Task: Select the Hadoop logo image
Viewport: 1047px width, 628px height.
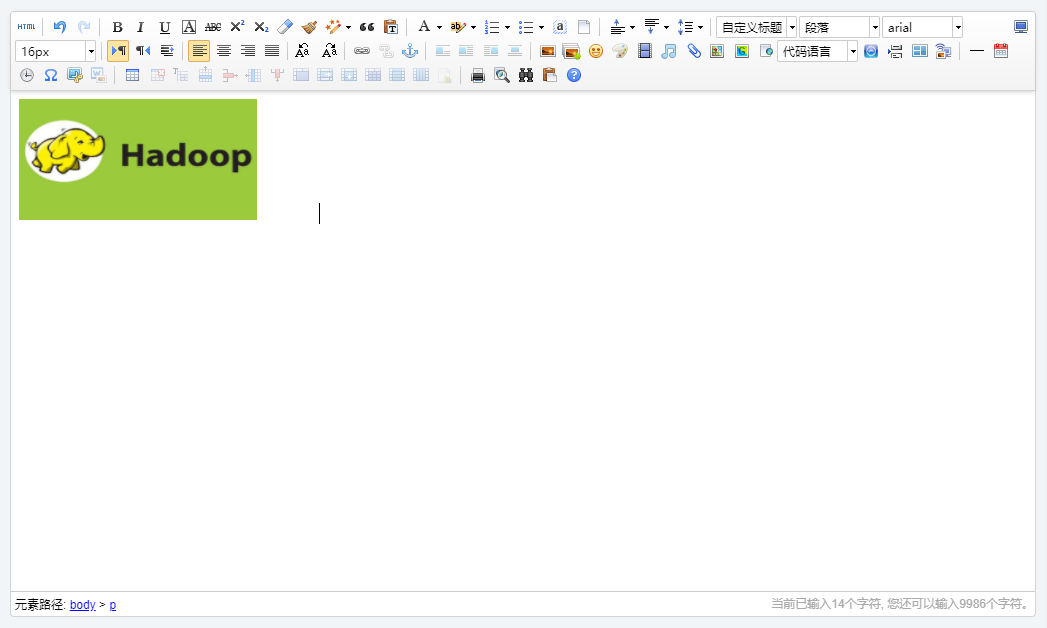Action: tap(138, 160)
